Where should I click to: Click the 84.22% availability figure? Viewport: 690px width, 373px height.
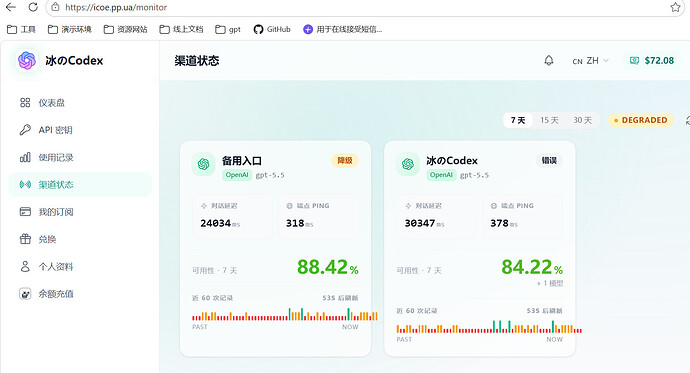point(532,267)
